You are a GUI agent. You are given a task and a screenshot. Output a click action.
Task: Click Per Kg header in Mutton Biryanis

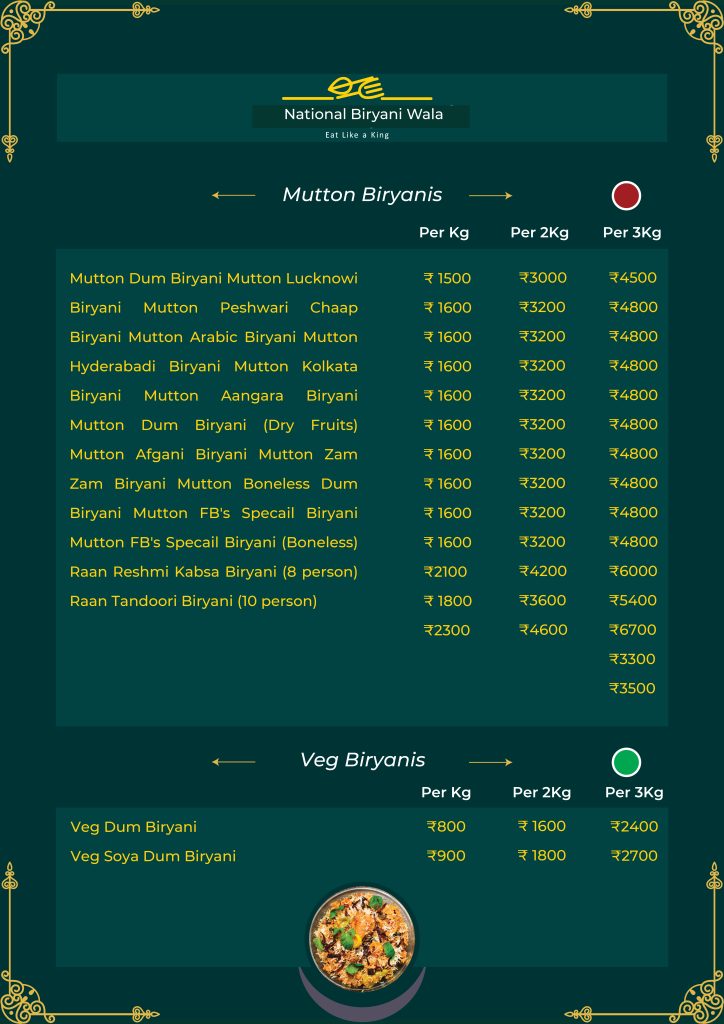click(x=444, y=233)
